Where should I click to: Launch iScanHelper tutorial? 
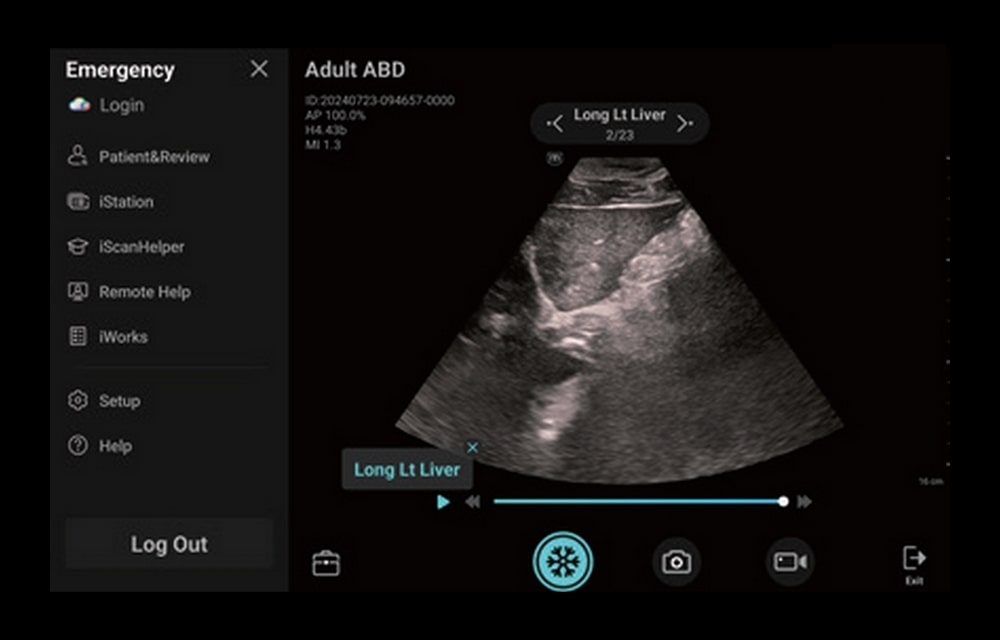127,247
